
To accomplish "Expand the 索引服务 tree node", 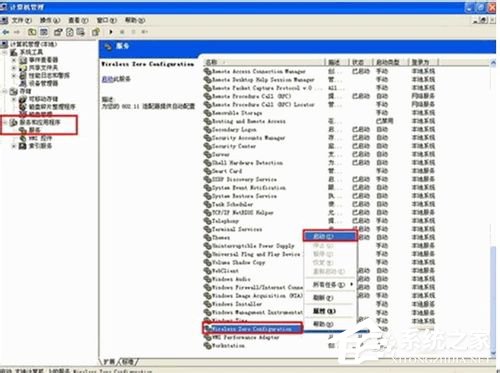I will [x=14, y=146].
